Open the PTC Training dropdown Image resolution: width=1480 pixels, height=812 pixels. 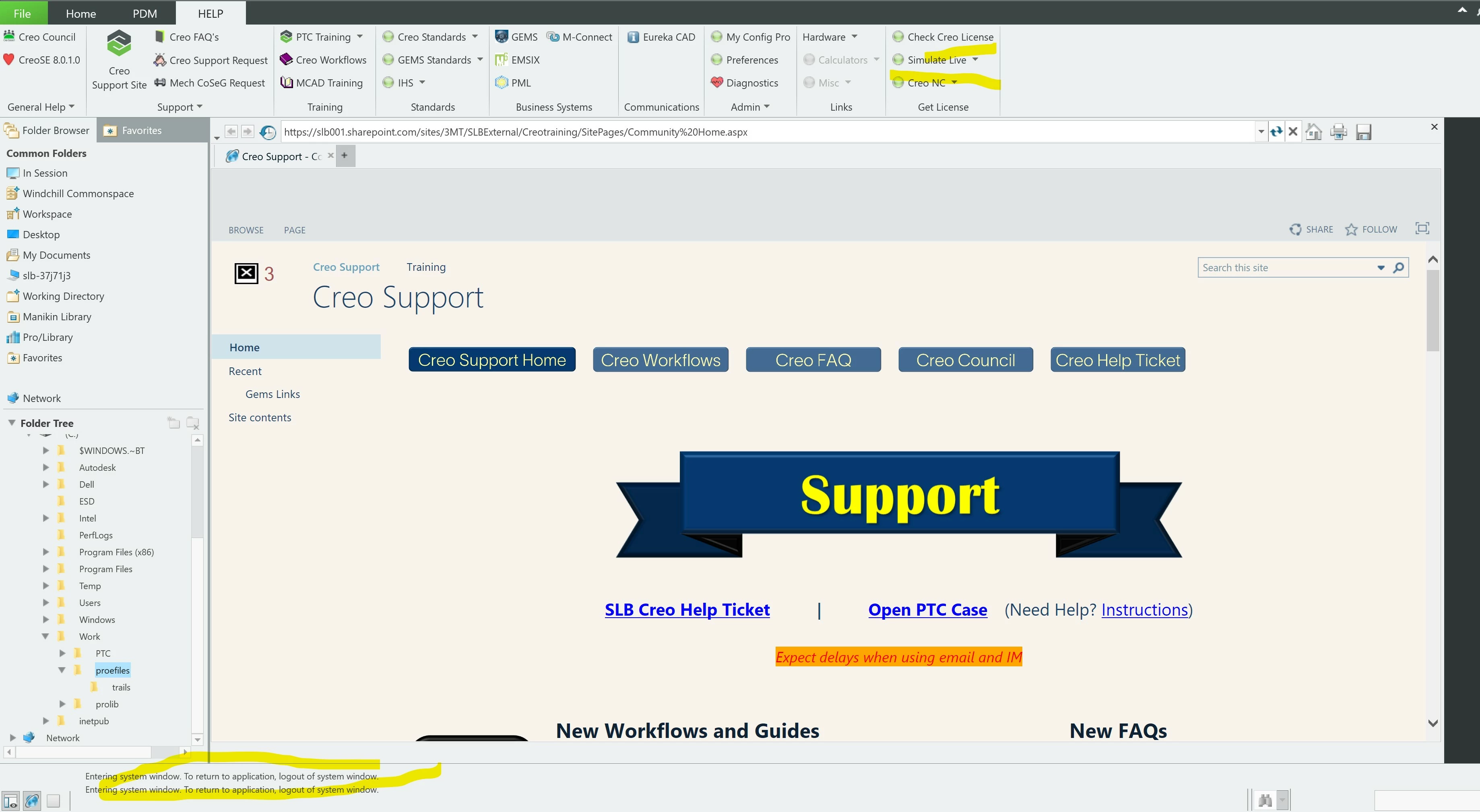click(360, 37)
